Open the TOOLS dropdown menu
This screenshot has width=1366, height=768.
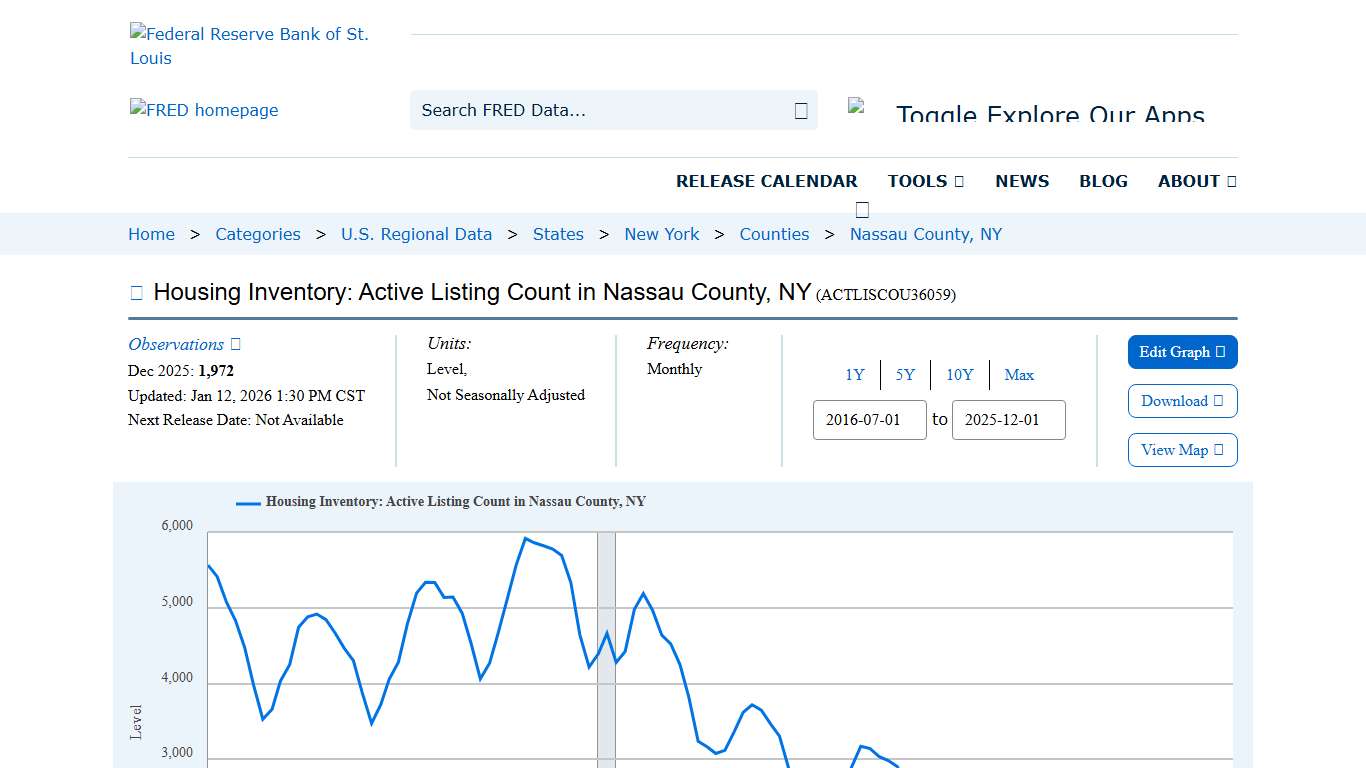(925, 181)
